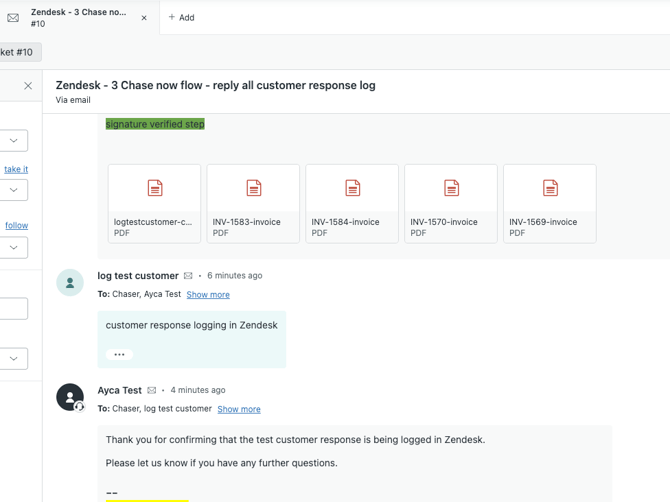Image resolution: width=670 pixels, height=502 pixels.
Task: Click the 'take it' link
Action: pos(16,170)
